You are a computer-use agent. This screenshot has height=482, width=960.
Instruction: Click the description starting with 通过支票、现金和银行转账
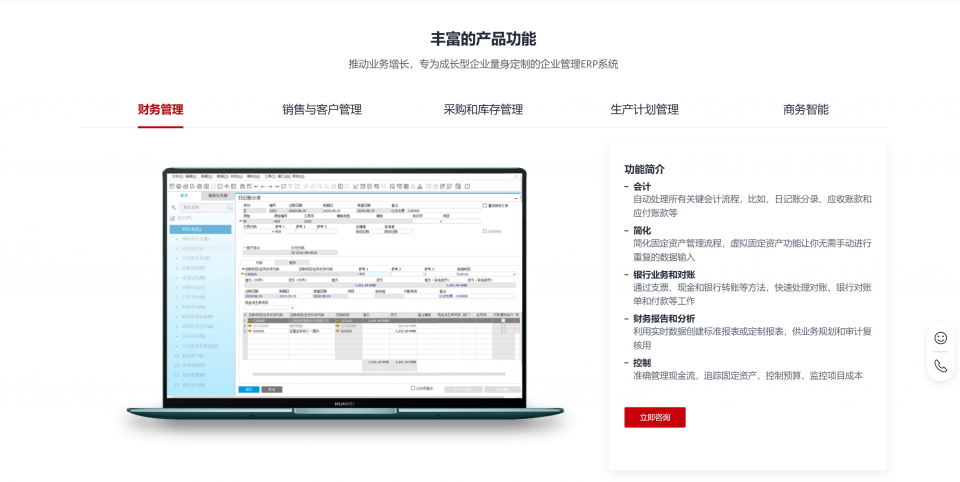752,294
